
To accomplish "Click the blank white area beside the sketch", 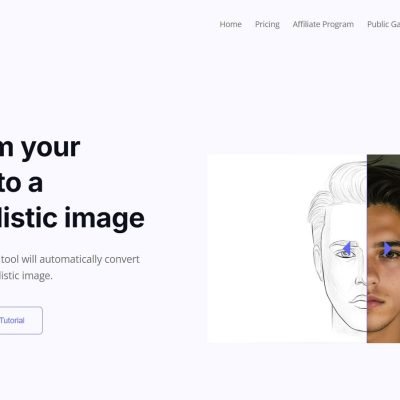I will (x=257, y=248).
